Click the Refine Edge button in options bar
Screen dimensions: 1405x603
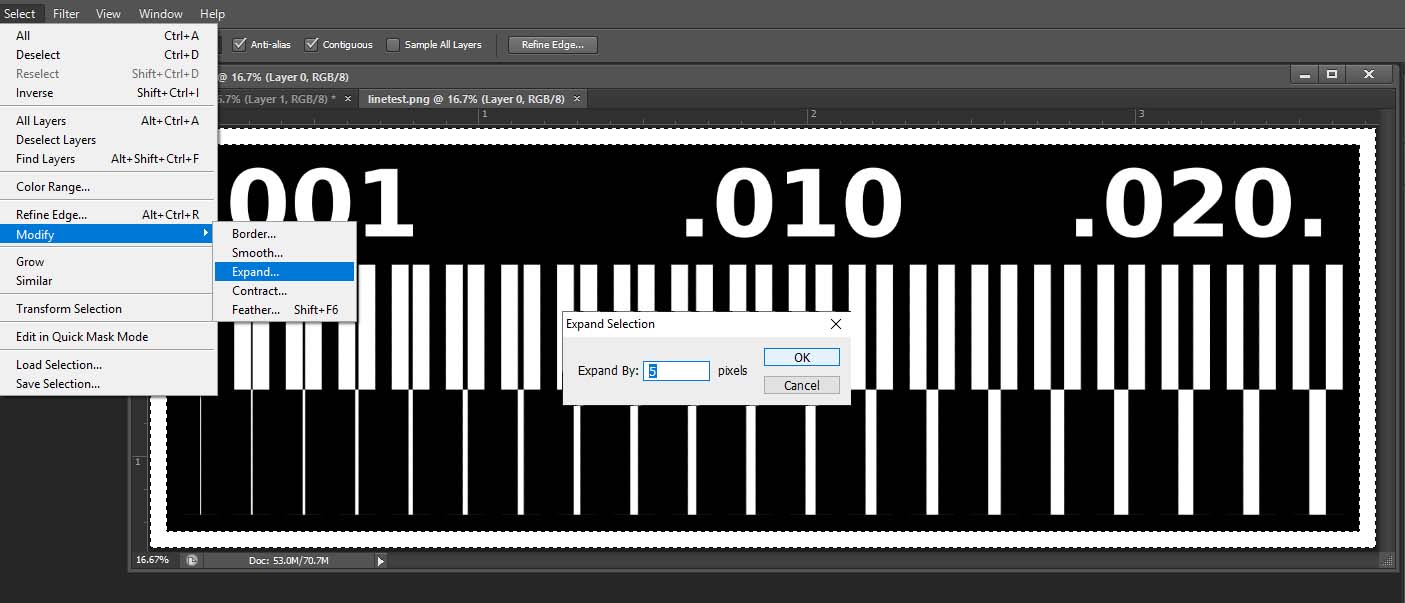[x=553, y=44]
